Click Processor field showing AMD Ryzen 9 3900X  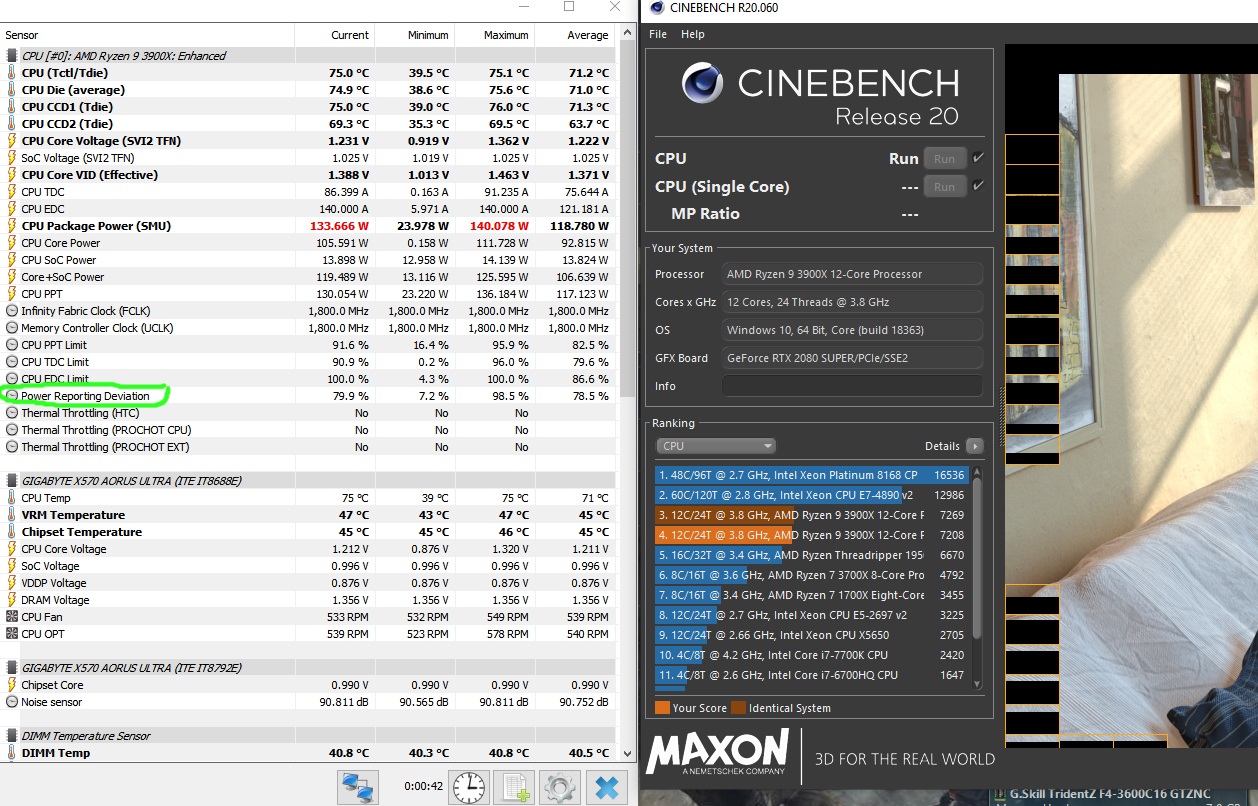point(852,274)
